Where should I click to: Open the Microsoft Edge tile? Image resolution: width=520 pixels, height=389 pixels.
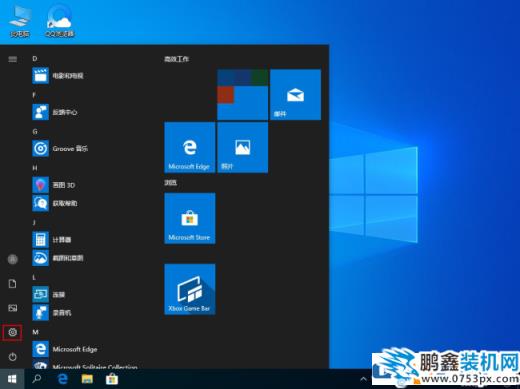tap(189, 147)
